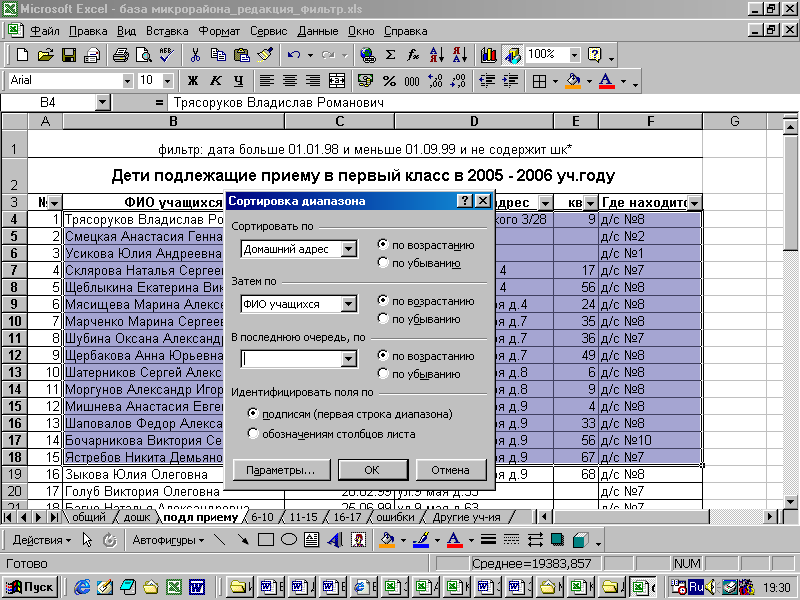Image resolution: width=800 pixels, height=600 pixels.
Task: Open the Правка menu
Action: [88, 31]
